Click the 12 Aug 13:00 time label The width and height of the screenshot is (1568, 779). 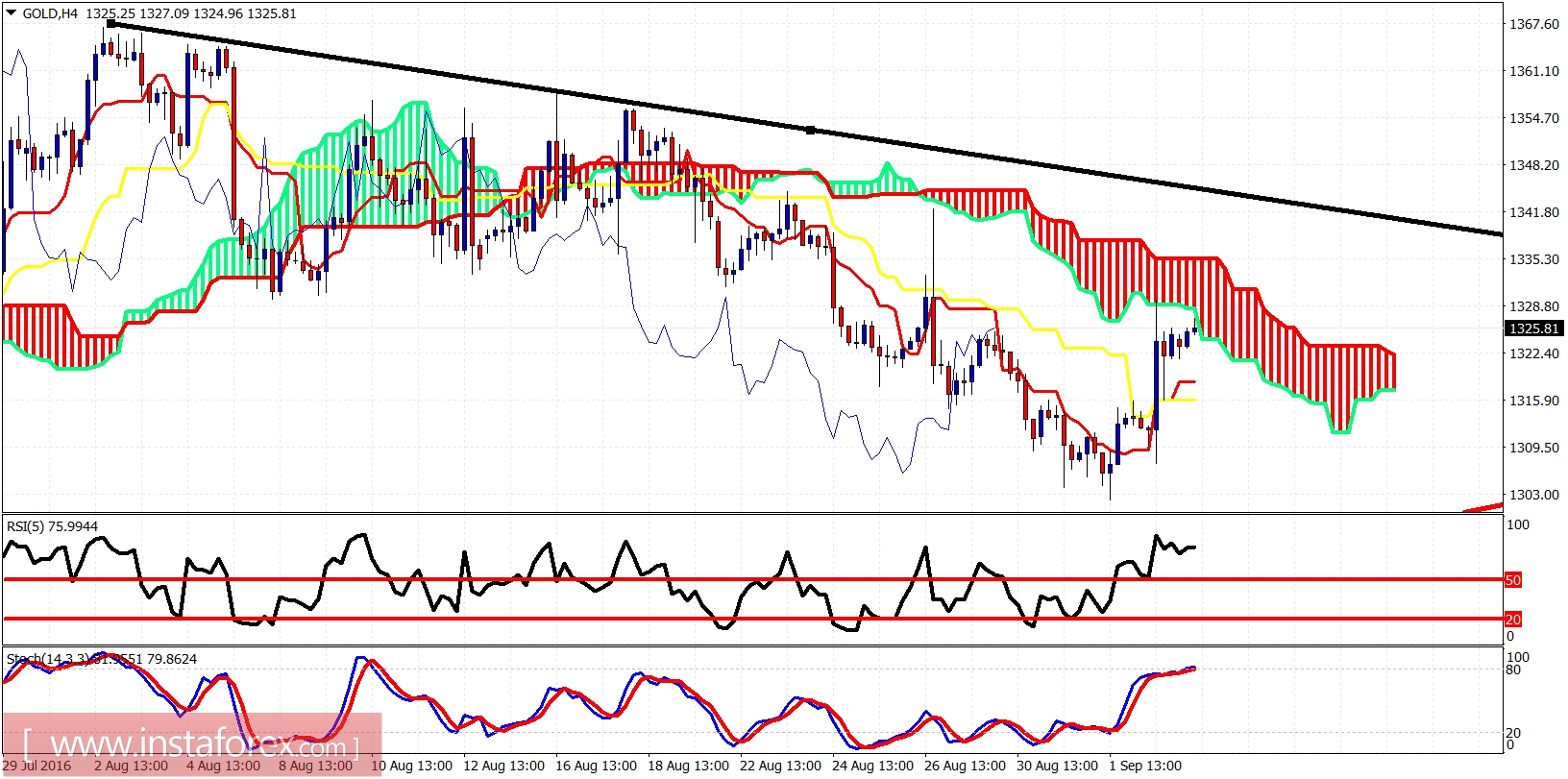click(503, 766)
